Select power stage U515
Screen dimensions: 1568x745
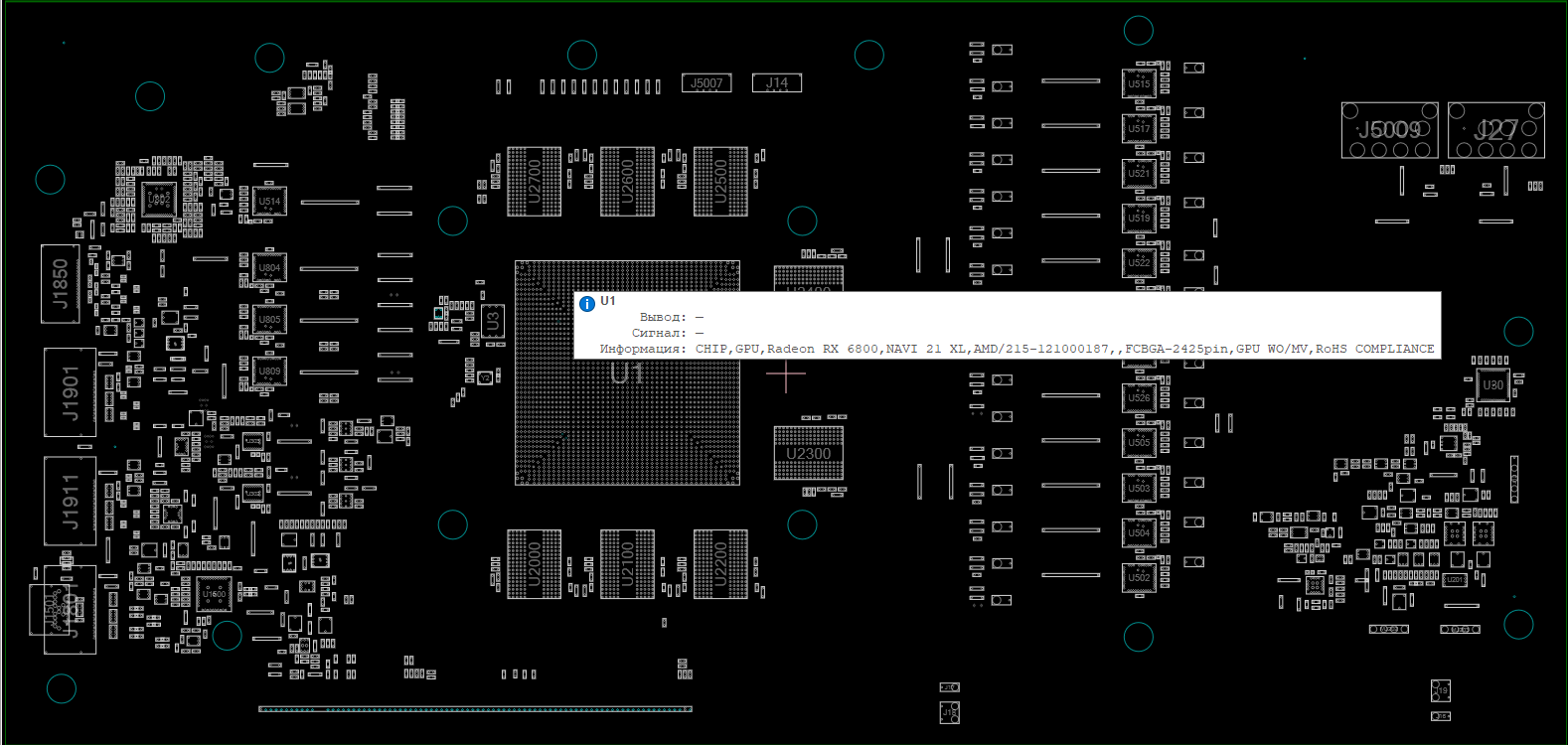[1139, 84]
